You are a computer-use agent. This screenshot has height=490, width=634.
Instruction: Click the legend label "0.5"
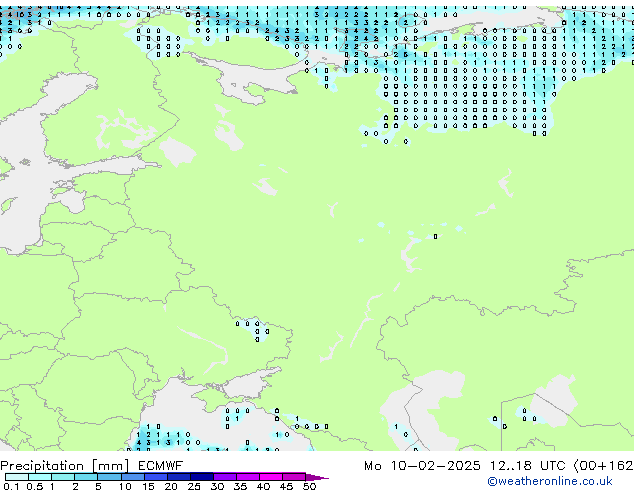(34, 486)
